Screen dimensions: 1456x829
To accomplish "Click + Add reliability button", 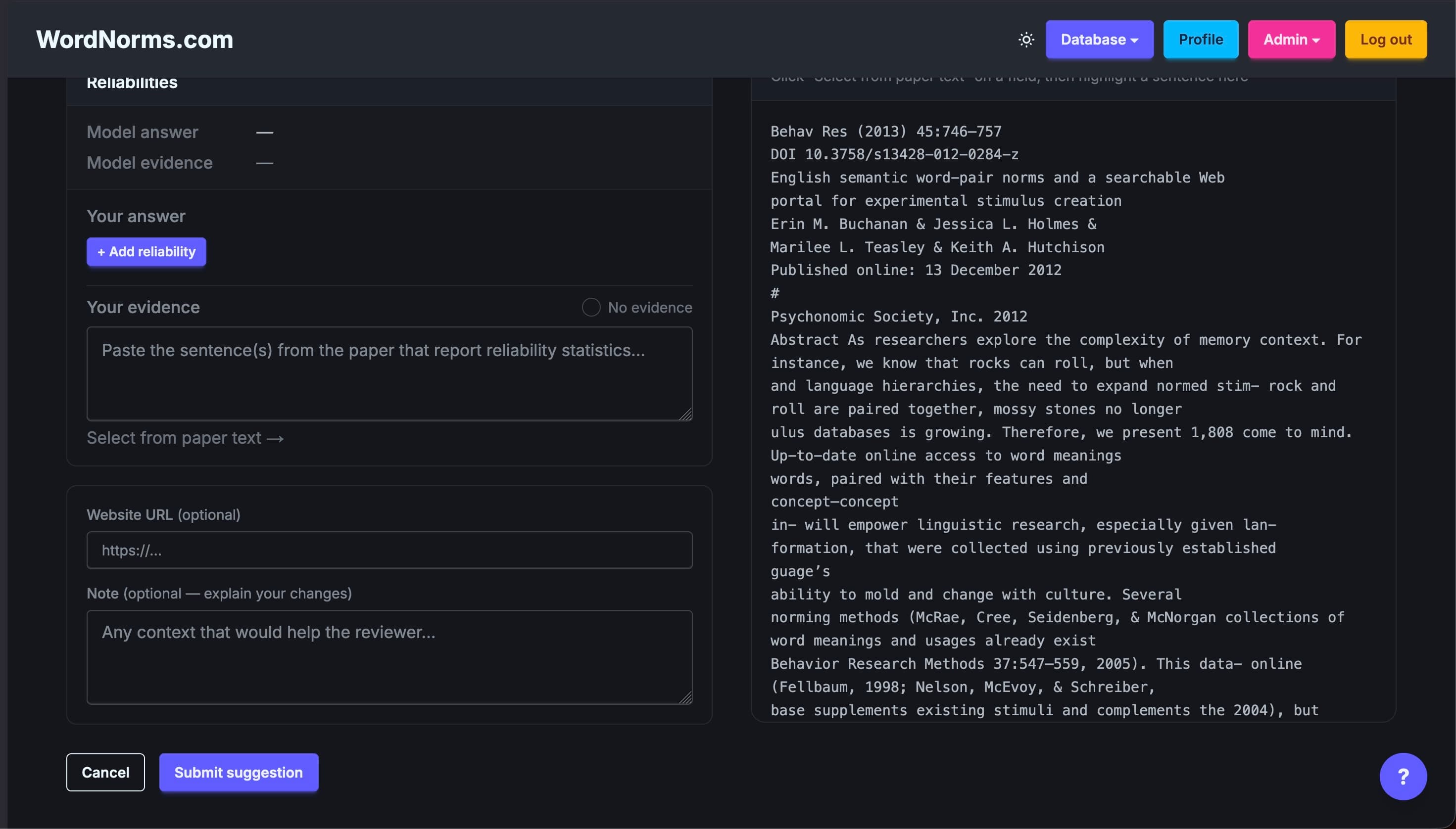I will 146,252.
